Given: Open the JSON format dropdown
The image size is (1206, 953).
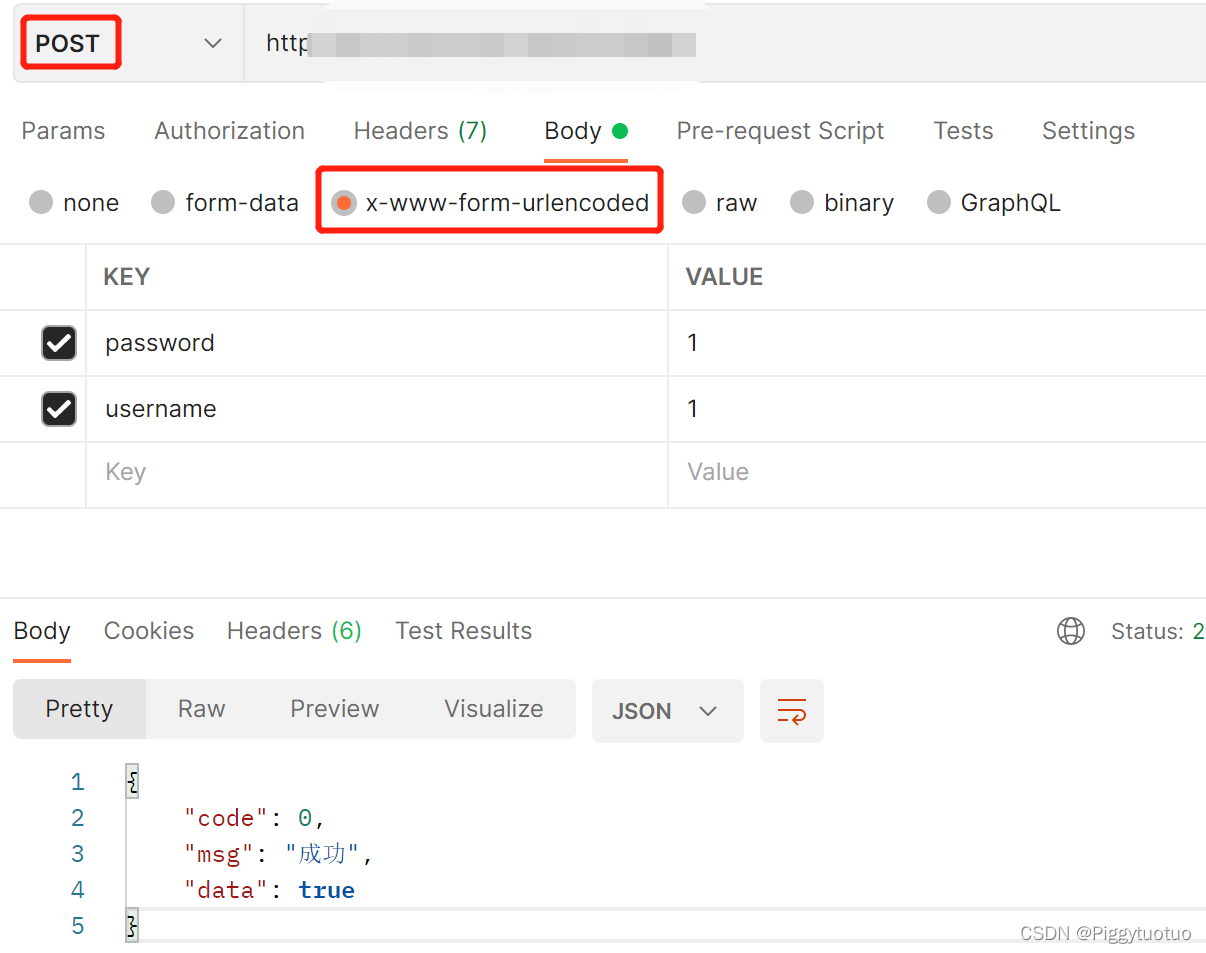Looking at the screenshot, I should [x=667, y=711].
